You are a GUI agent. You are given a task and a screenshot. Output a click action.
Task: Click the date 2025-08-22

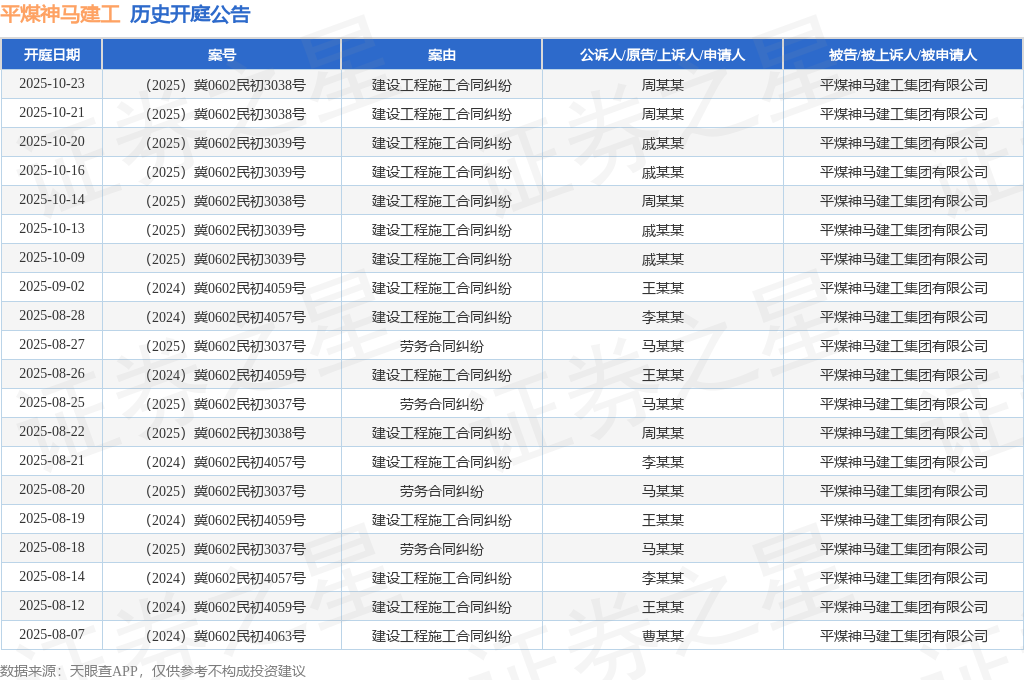click(x=52, y=431)
